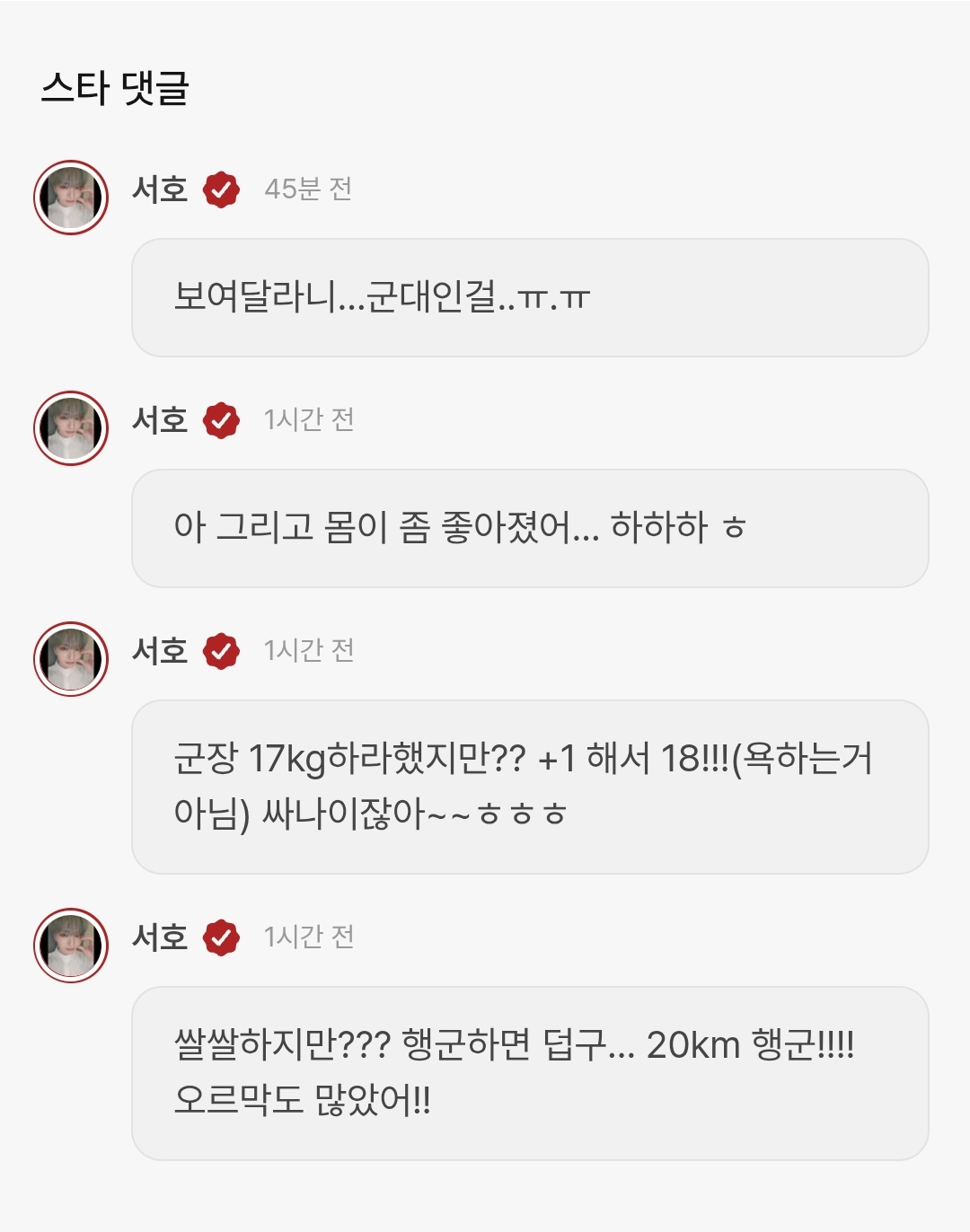Click the 1시간 전 timestamp above the 몸이 좀 좋아졌어 comment
970x1232 pixels.
(x=309, y=420)
